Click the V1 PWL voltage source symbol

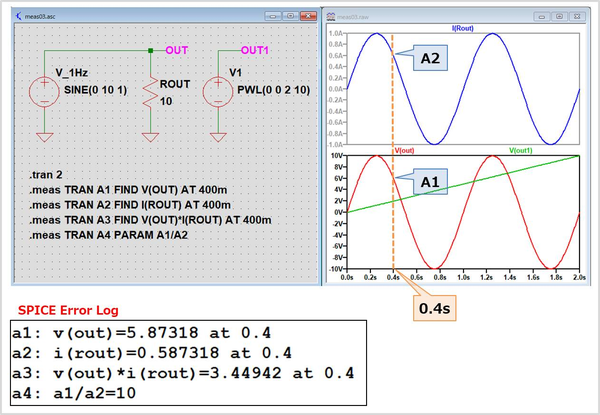click(218, 92)
